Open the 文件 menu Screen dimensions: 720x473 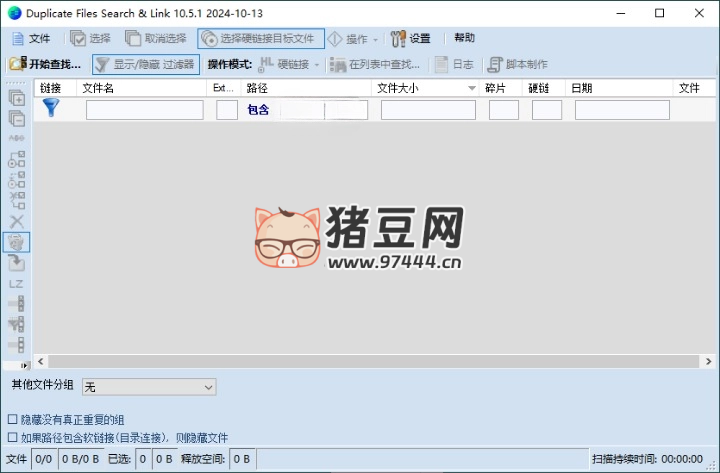coord(31,38)
